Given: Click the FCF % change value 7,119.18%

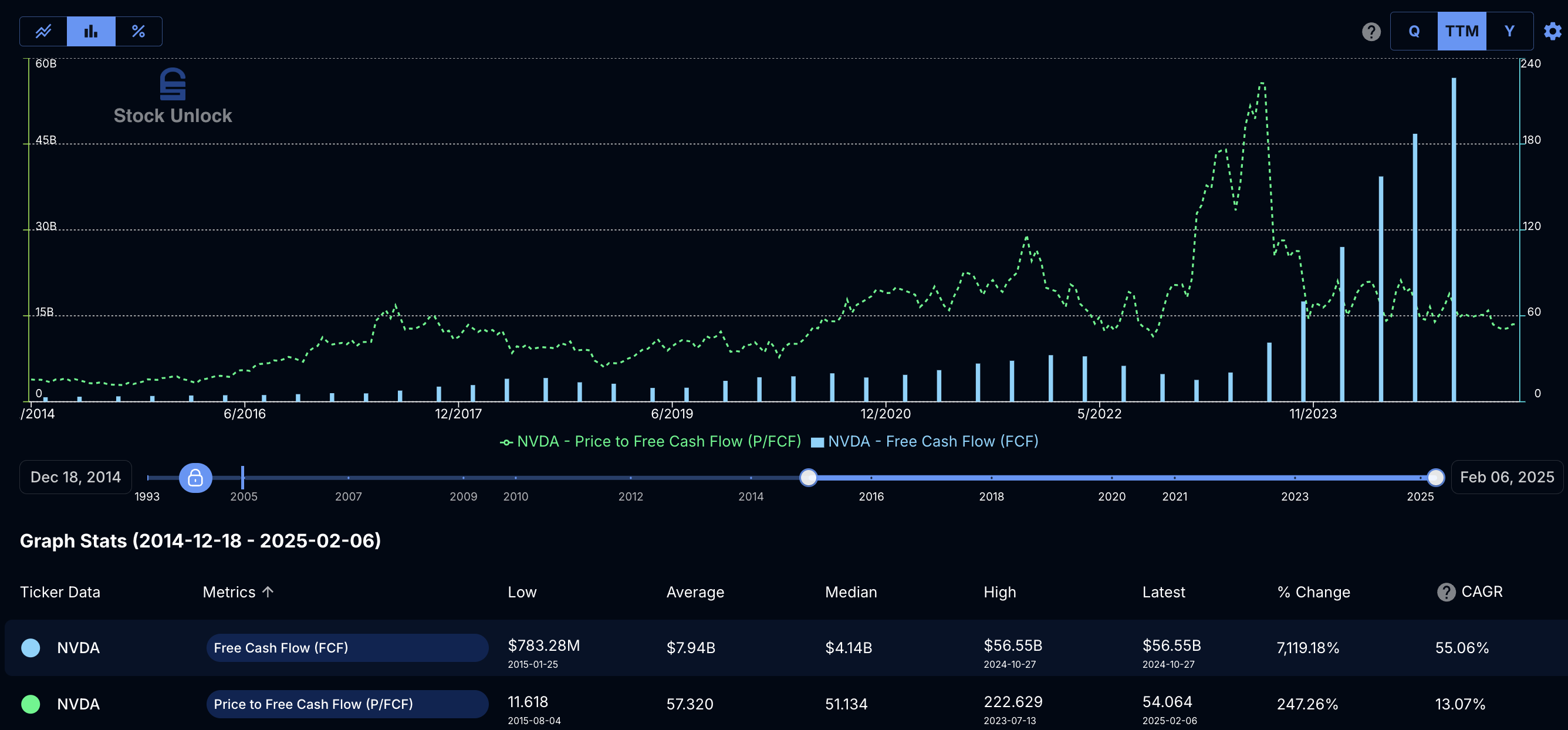Looking at the screenshot, I should 1308,648.
